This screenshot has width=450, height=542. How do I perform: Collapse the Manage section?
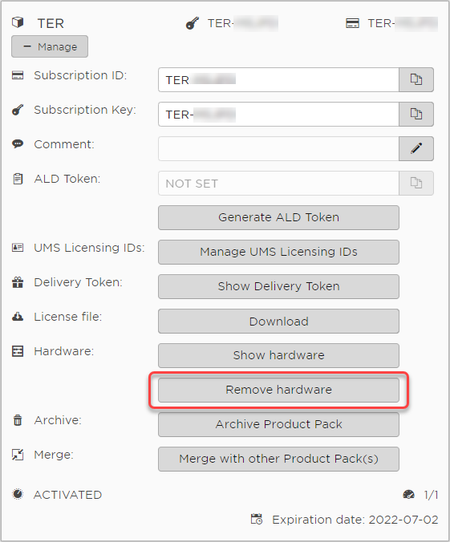pos(50,46)
